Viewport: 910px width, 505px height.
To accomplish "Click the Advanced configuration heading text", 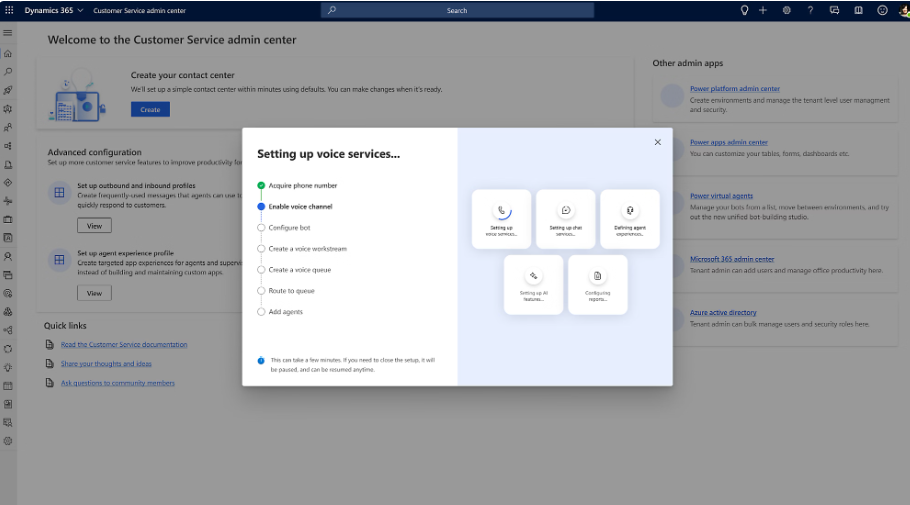I will click(95, 152).
